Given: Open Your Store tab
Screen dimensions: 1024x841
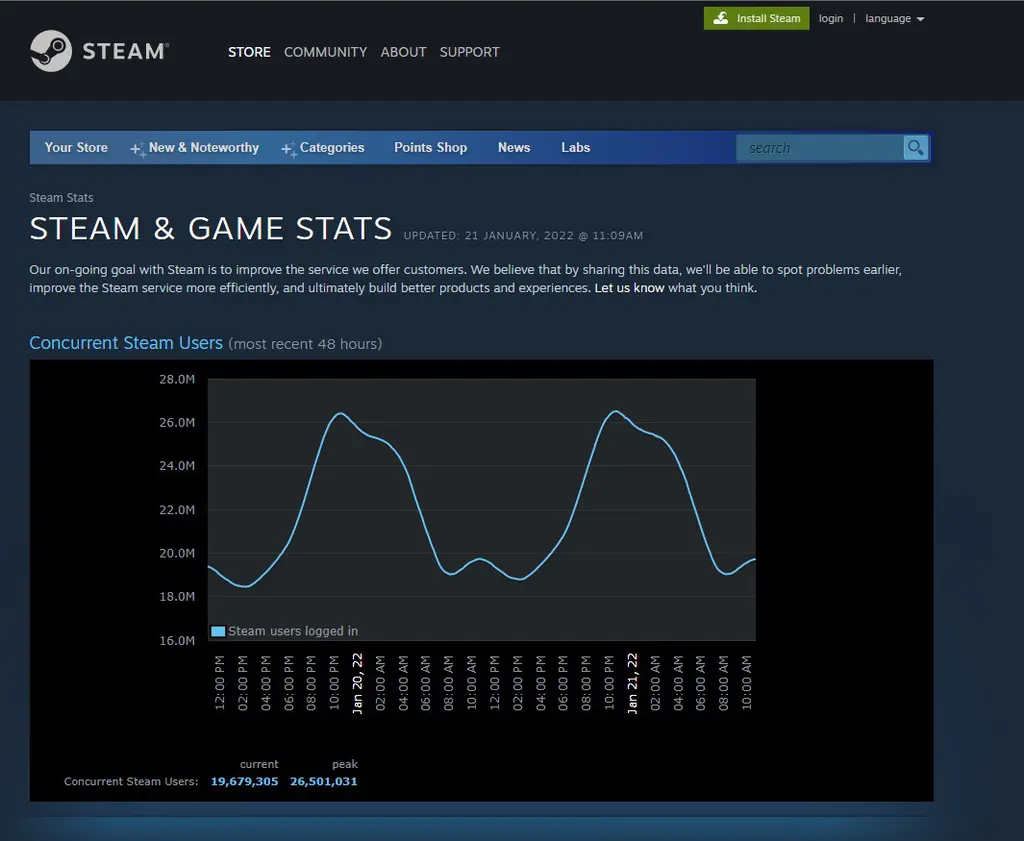Looking at the screenshot, I should tap(76, 148).
